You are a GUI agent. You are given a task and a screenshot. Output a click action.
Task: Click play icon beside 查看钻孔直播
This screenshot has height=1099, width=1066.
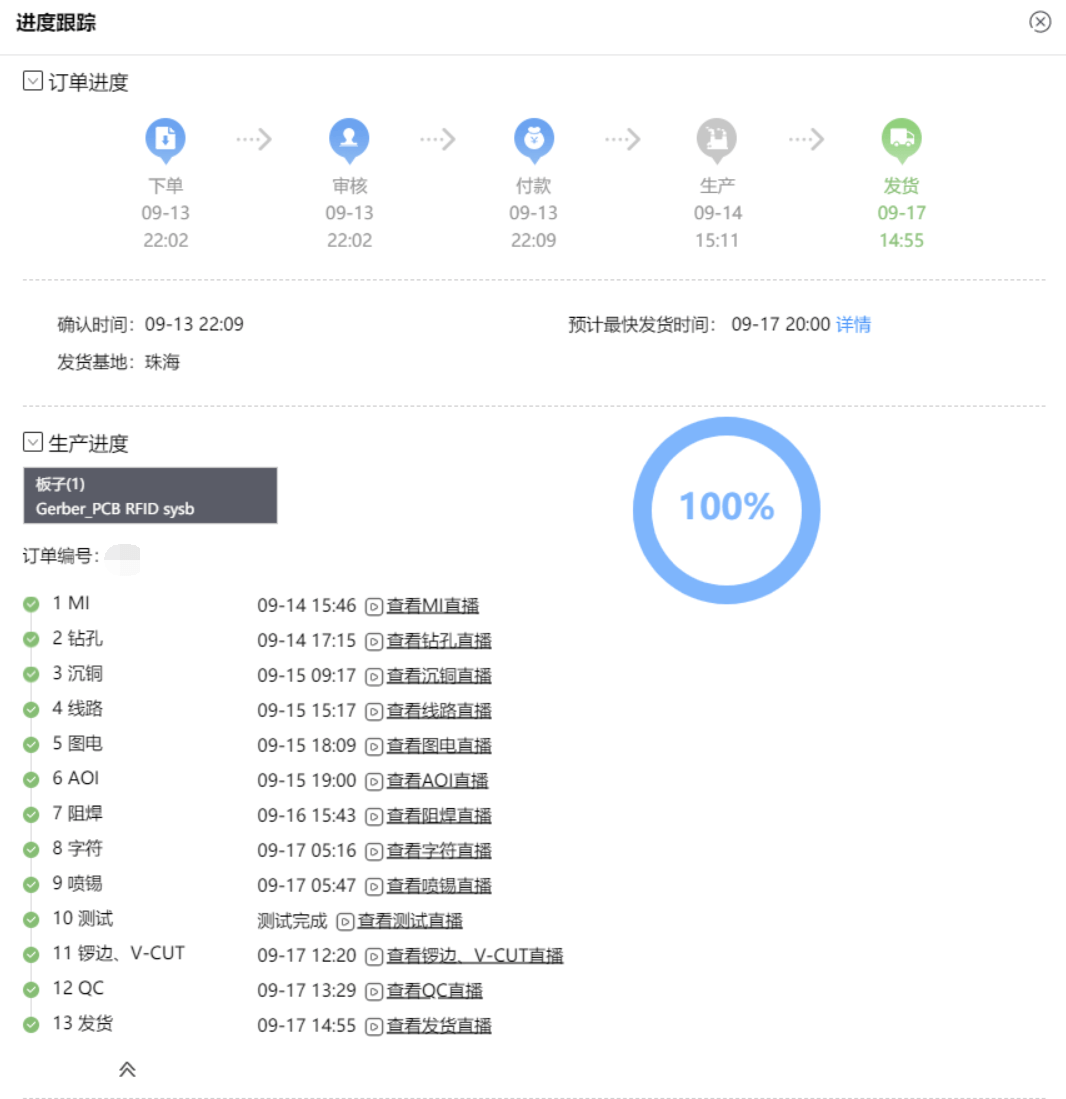pos(374,641)
